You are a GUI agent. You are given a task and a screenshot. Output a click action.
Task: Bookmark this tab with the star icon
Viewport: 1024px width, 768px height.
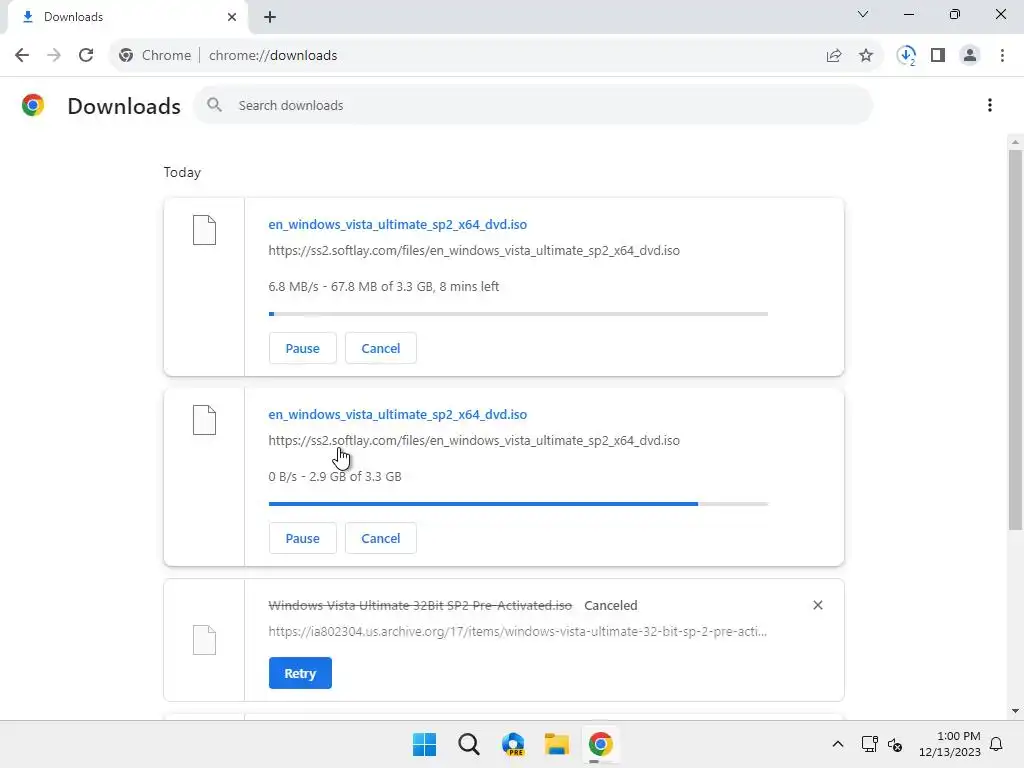point(866,56)
